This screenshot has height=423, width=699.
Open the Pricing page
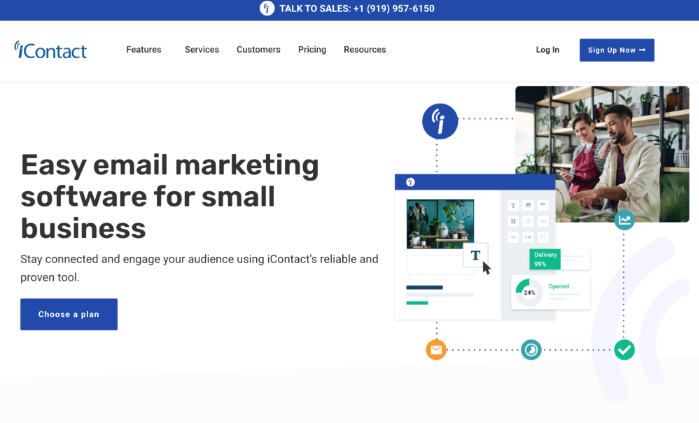coord(312,49)
